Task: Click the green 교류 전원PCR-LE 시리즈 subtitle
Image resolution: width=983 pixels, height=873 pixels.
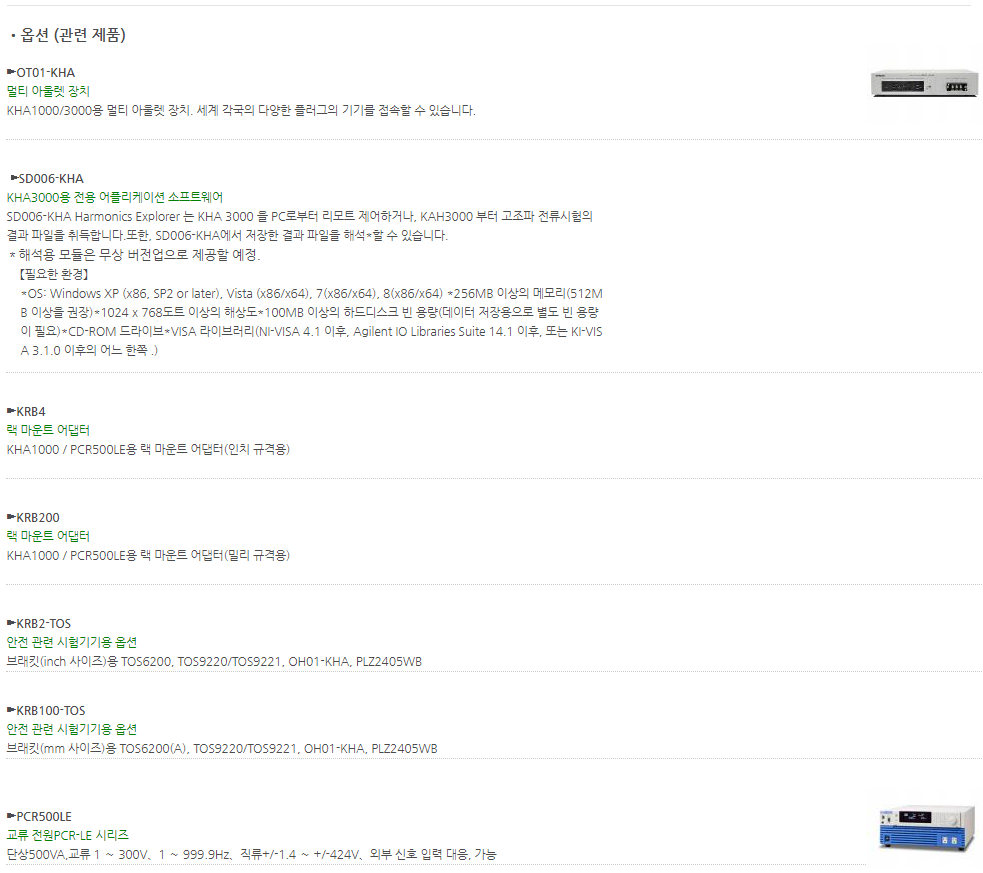Action: point(68,835)
